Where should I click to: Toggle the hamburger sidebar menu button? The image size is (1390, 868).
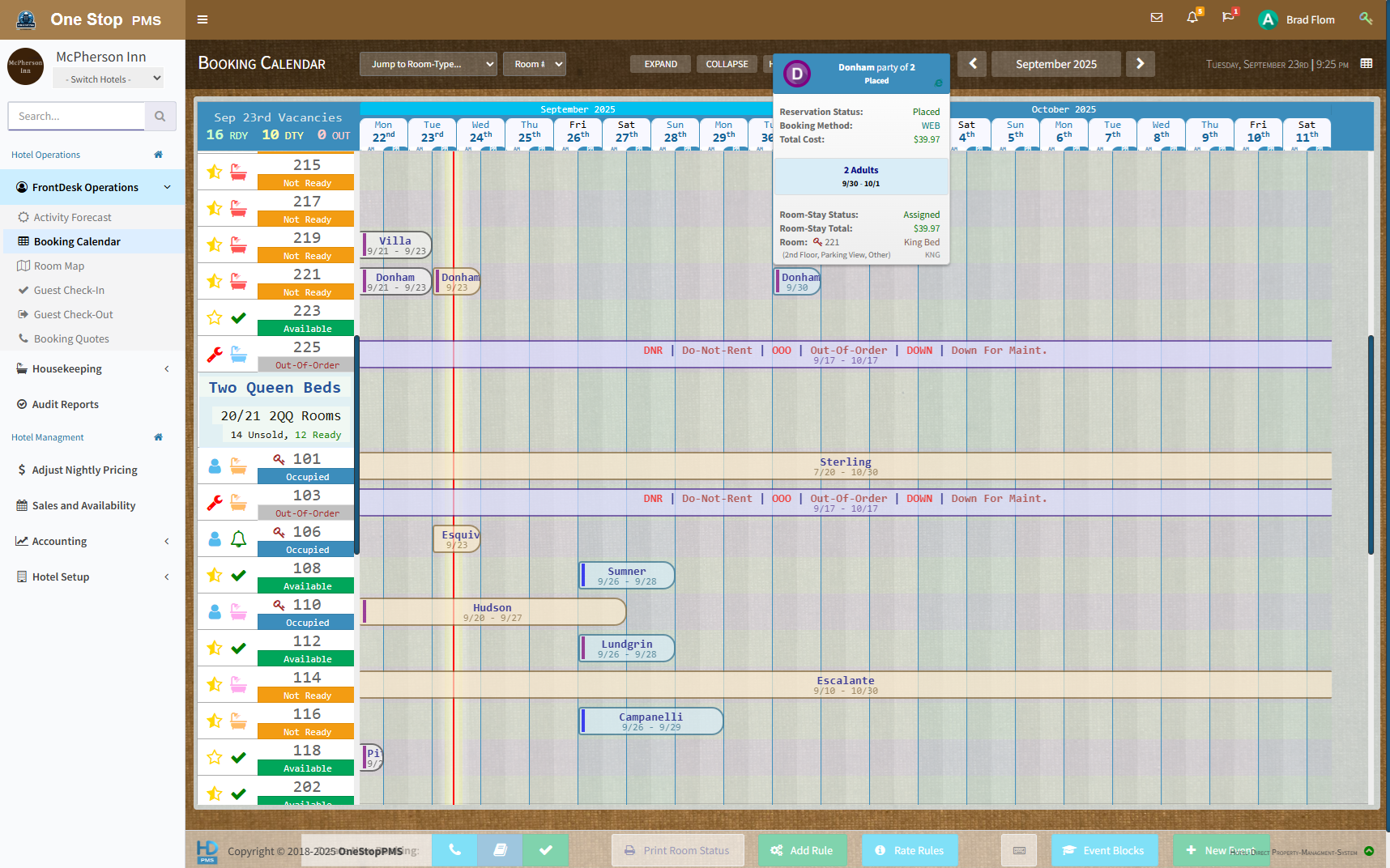(203, 19)
